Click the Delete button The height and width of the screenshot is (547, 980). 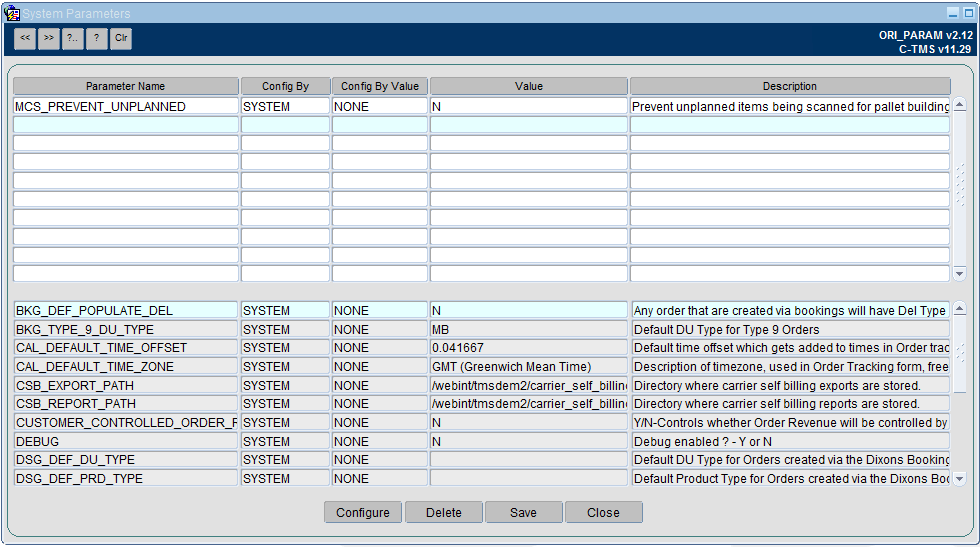pyautogui.click(x=444, y=512)
